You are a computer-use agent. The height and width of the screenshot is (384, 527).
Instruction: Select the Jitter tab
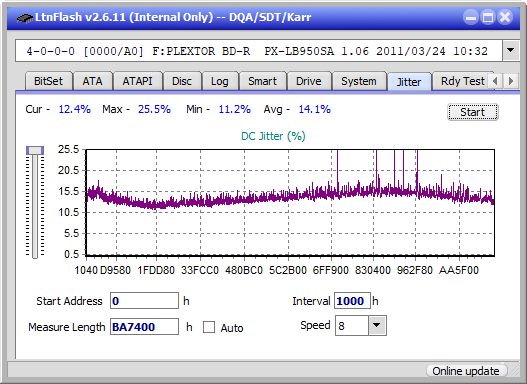click(409, 82)
